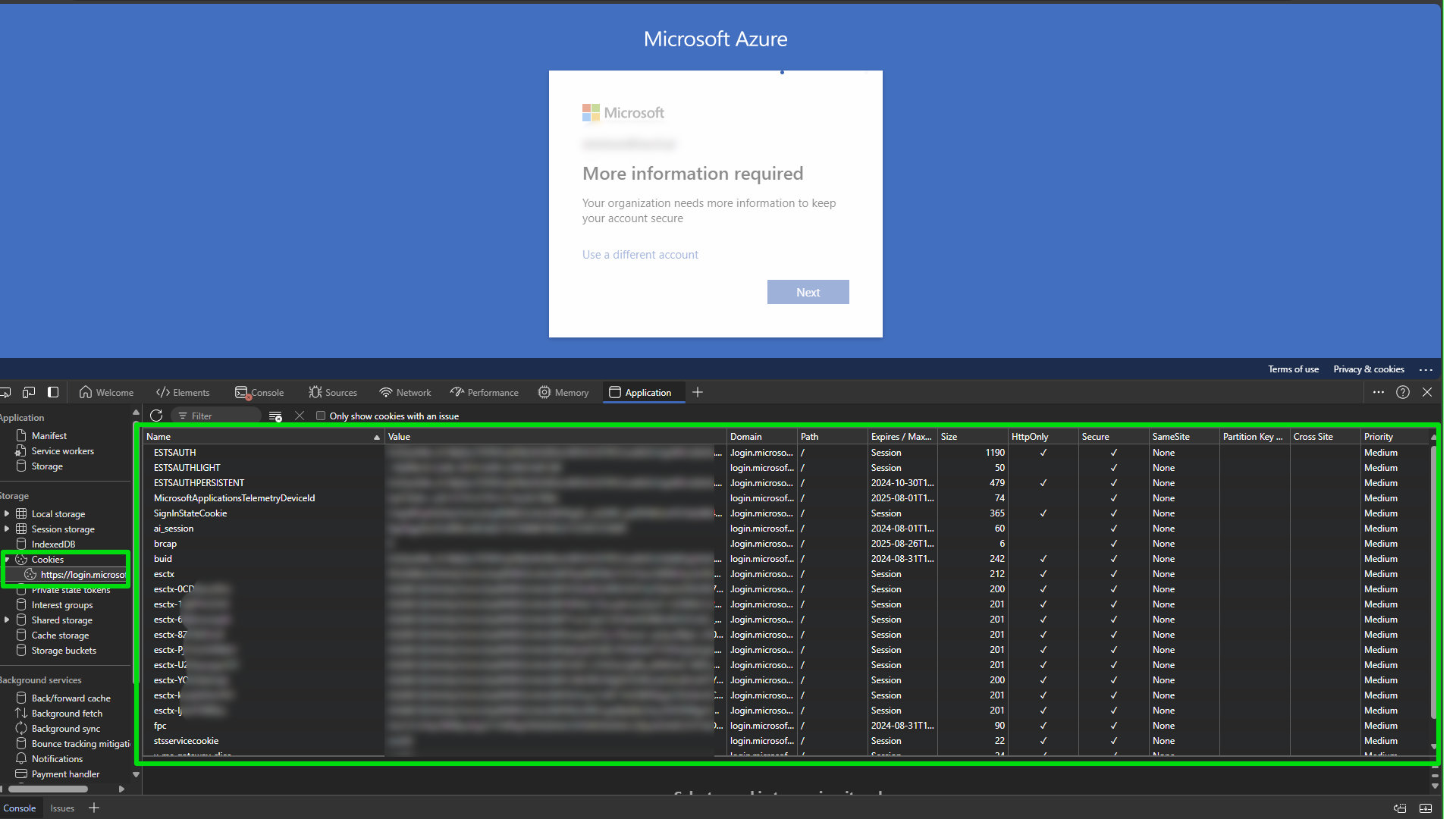Select the https://login.microsoft cookie origin

[x=76, y=575]
